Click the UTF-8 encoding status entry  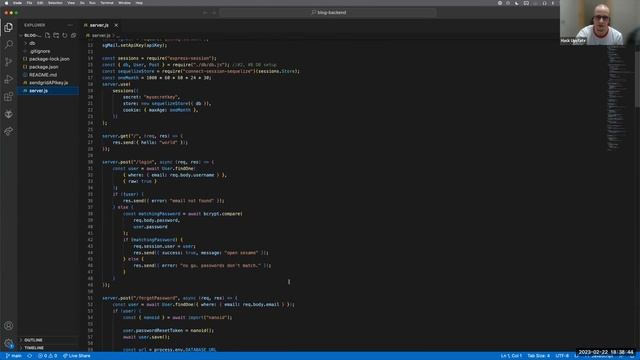(x=562, y=356)
